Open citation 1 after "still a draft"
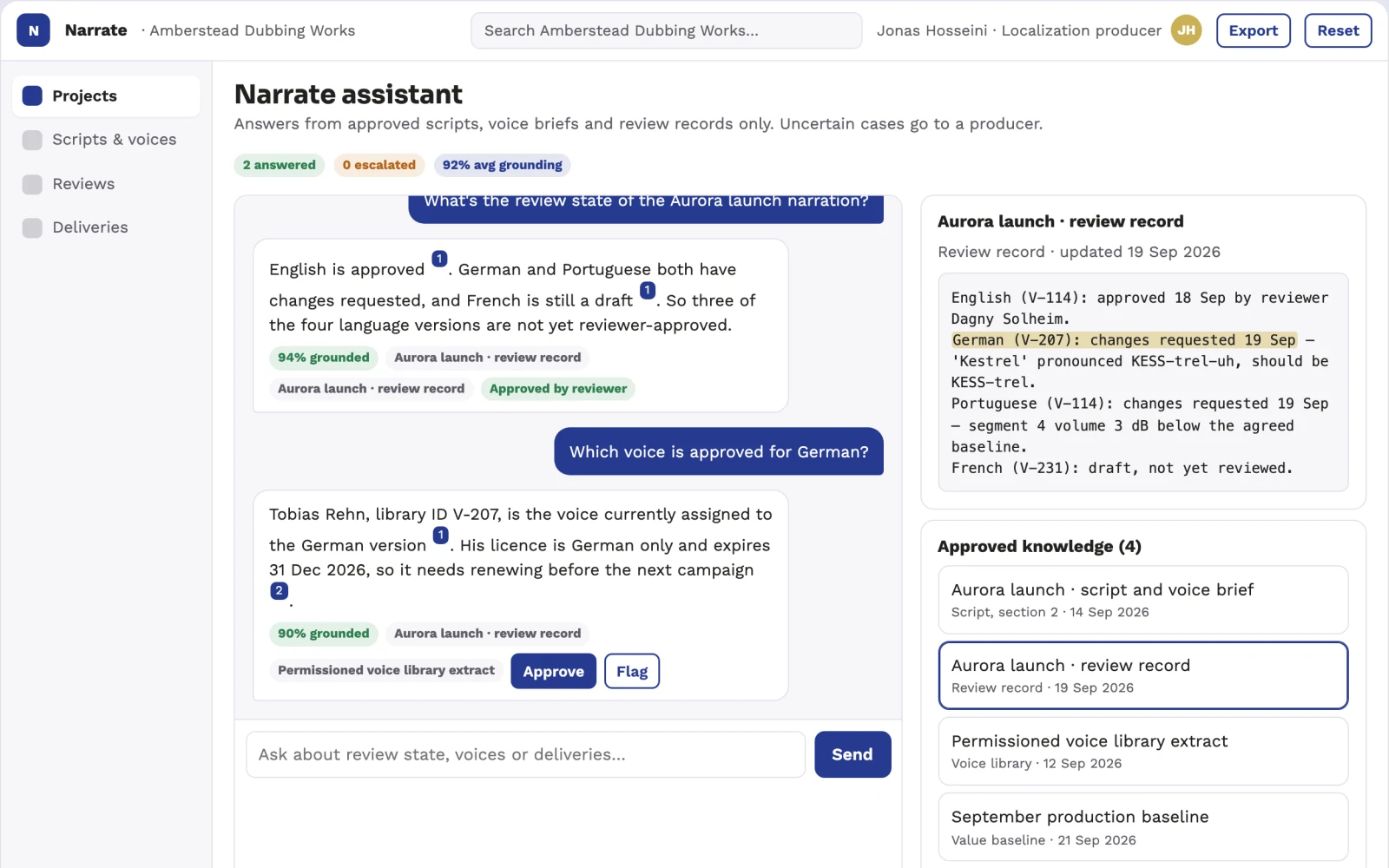The width and height of the screenshot is (1389, 868). pyautogui.click(x=648, y=290)
